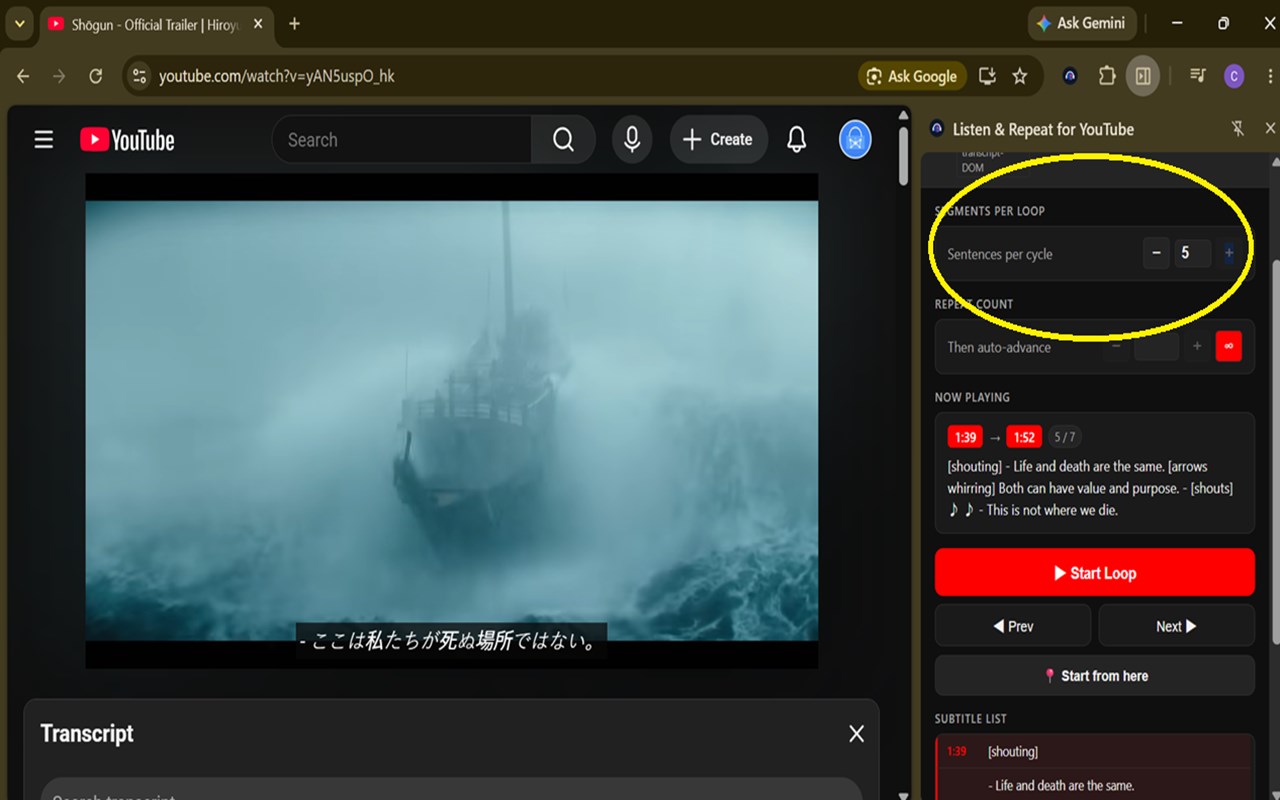Click the 'Sentences per cycle' label
1280x800 pixels.
(x=1000, y=254)
